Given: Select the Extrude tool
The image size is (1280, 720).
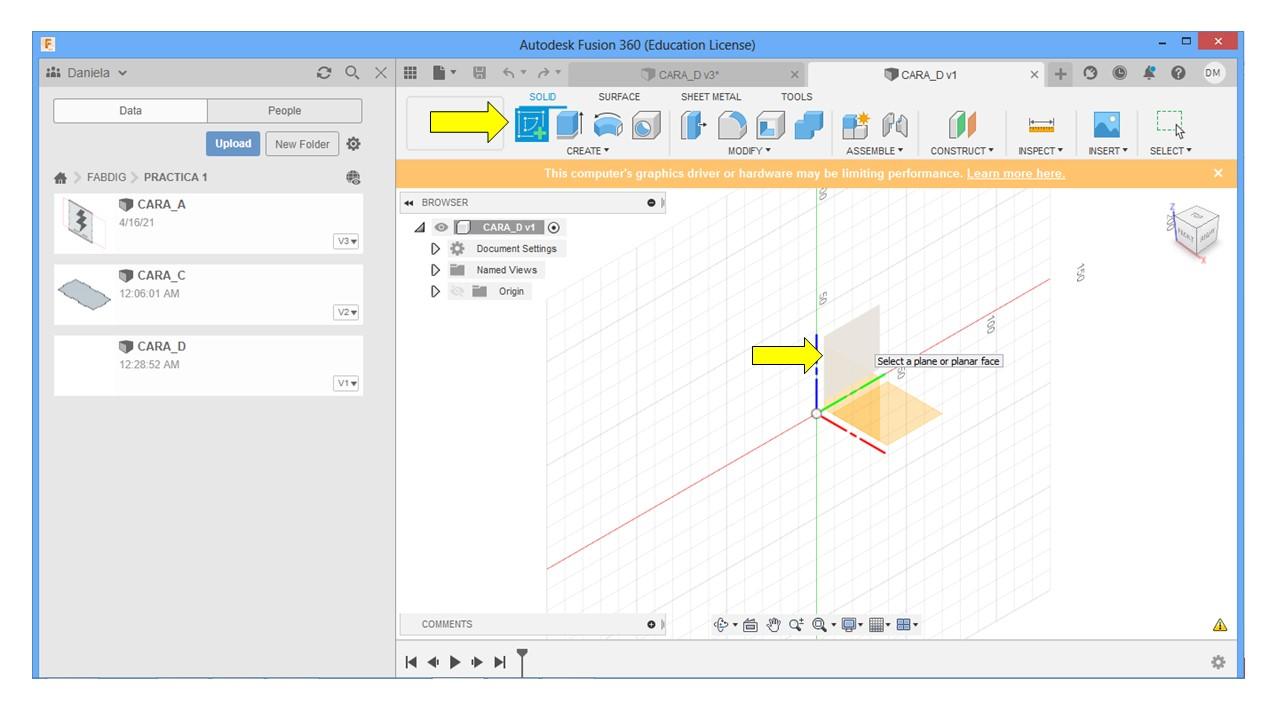Looking at the screenshot, I should (570, 125).
